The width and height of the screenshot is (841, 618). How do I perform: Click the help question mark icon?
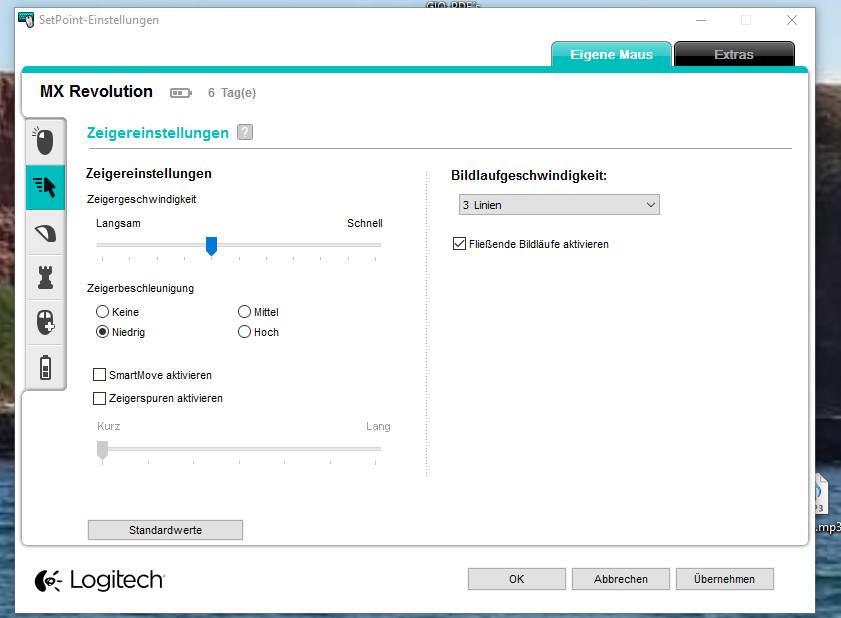coord(245,132)
